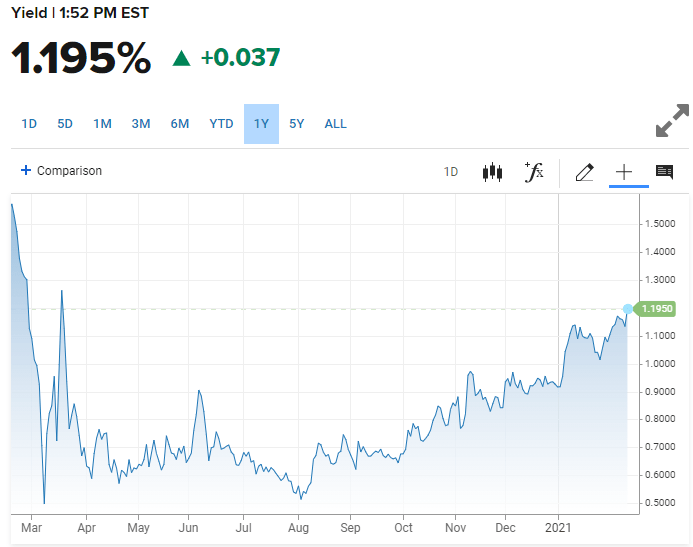The image size is (693, 547).
Task: Open the fx studies indicator menu
Action: point(534,172)
